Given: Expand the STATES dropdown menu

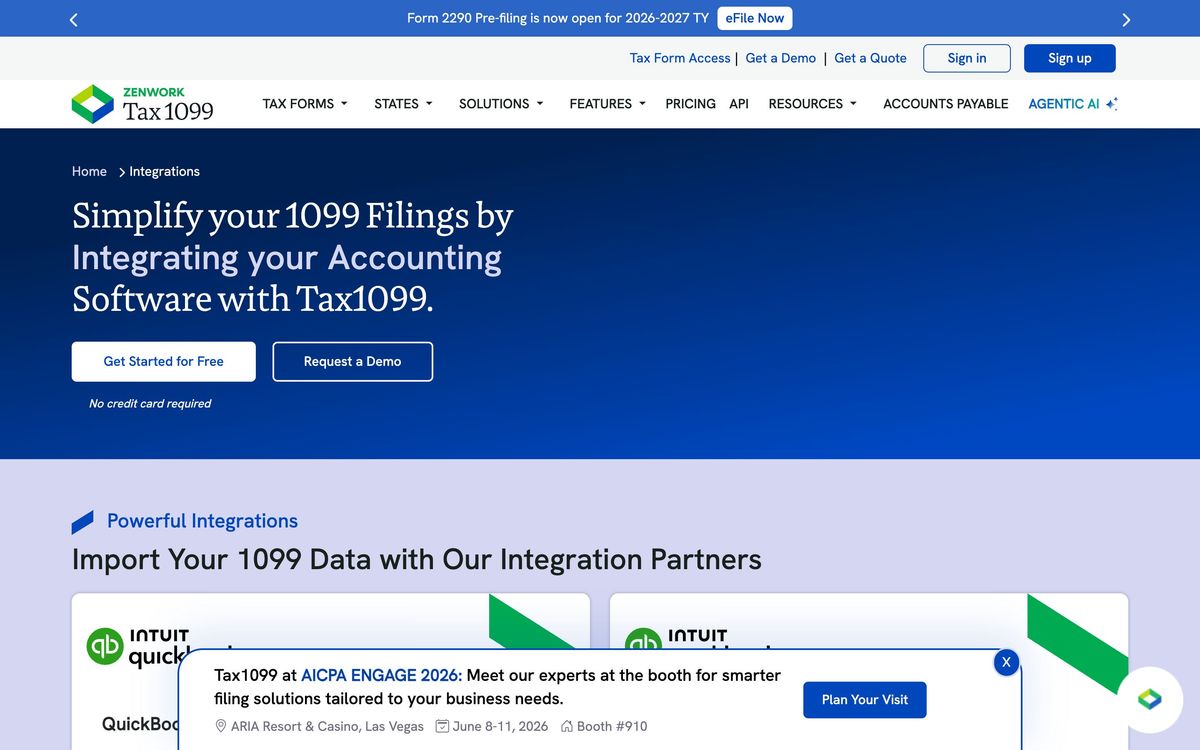Looking at the screenshot, I should click(x=403, y=104).
